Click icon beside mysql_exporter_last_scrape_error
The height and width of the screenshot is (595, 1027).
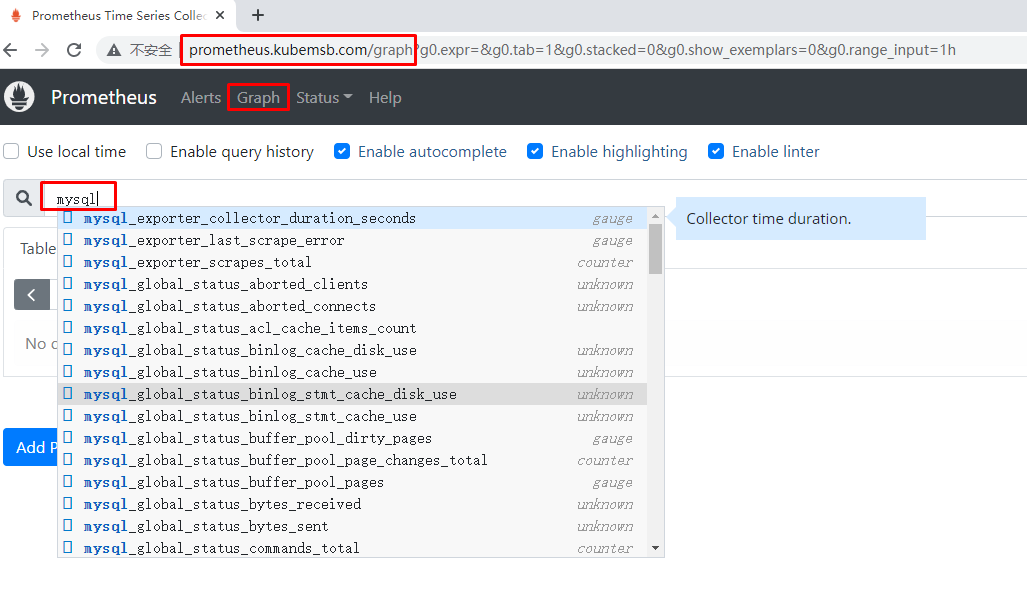click(68, 240)
